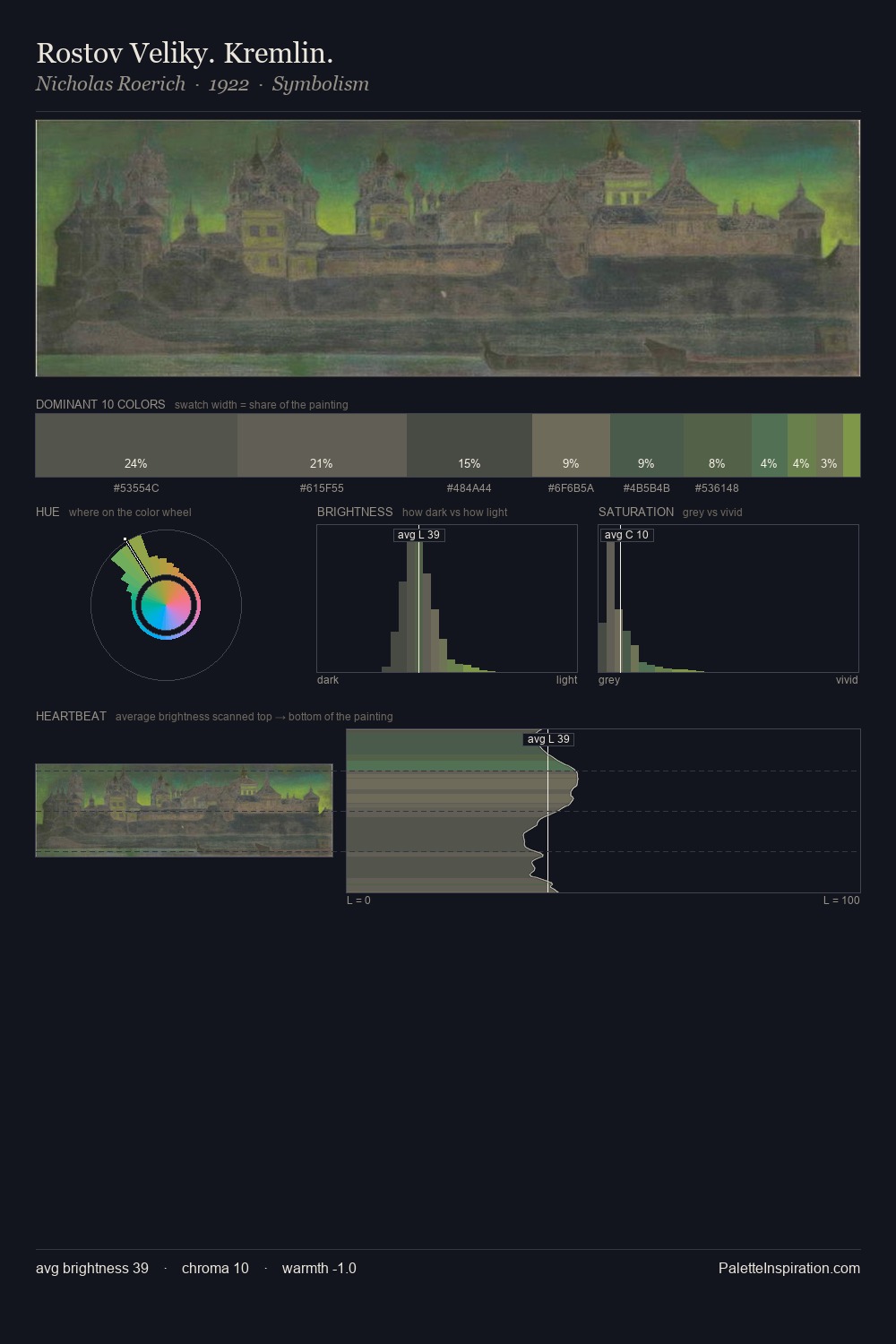This screenshot has width=896, height=1344.
Task: Select the 21% swatch #615F55
Action: click(x=322, y=445)
